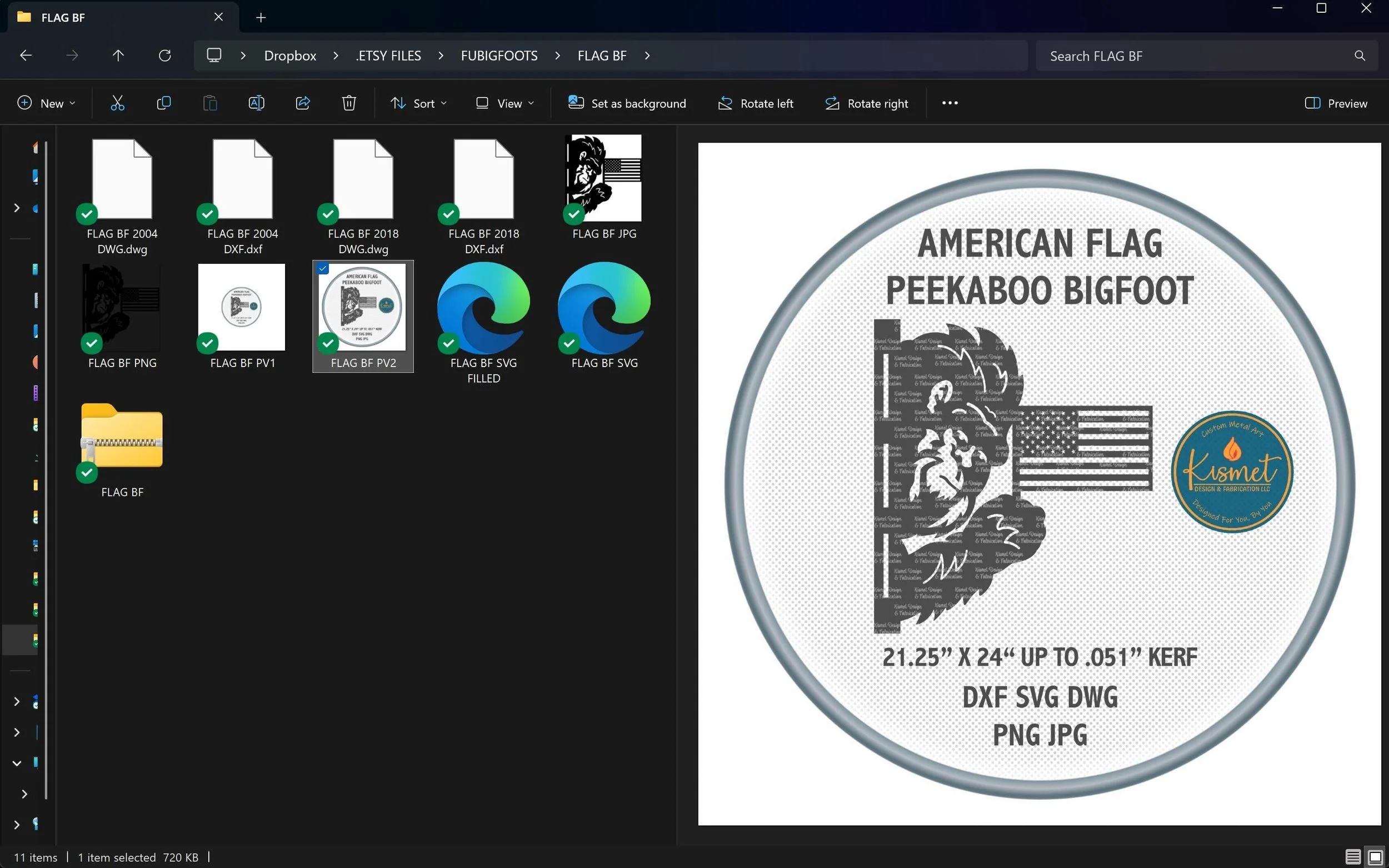Switch to details view layout icon

(1352, 857)
